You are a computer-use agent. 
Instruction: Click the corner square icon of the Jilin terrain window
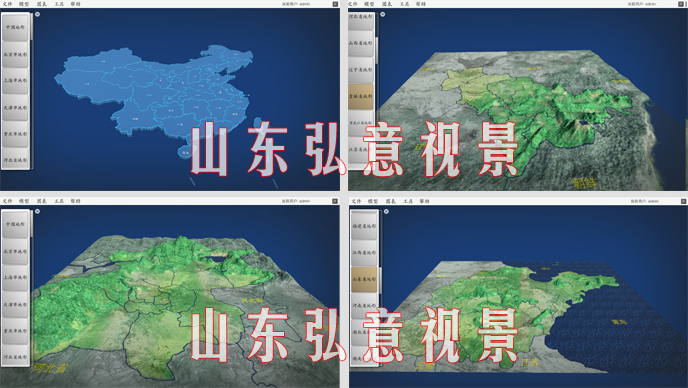tap(681, 4)
